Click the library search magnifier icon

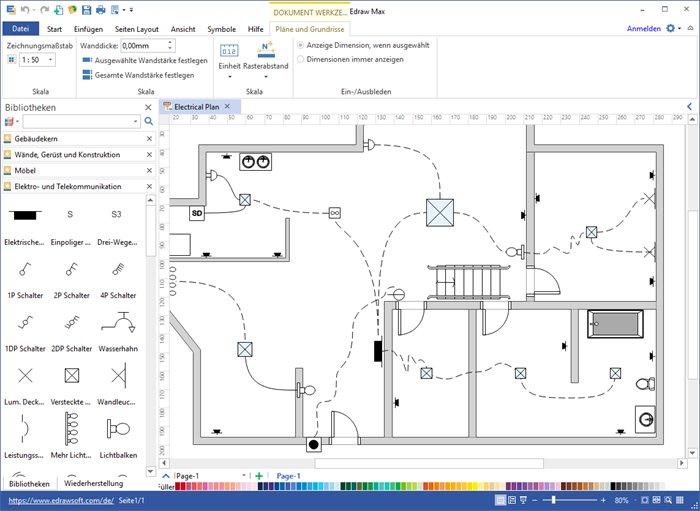click(x=149, y=121)
